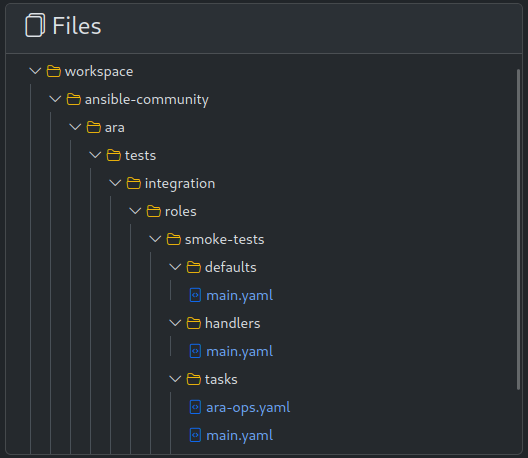The height and width of the screenshot is (458, 528).
Task: Select the tests folder label
Action: 140,156
